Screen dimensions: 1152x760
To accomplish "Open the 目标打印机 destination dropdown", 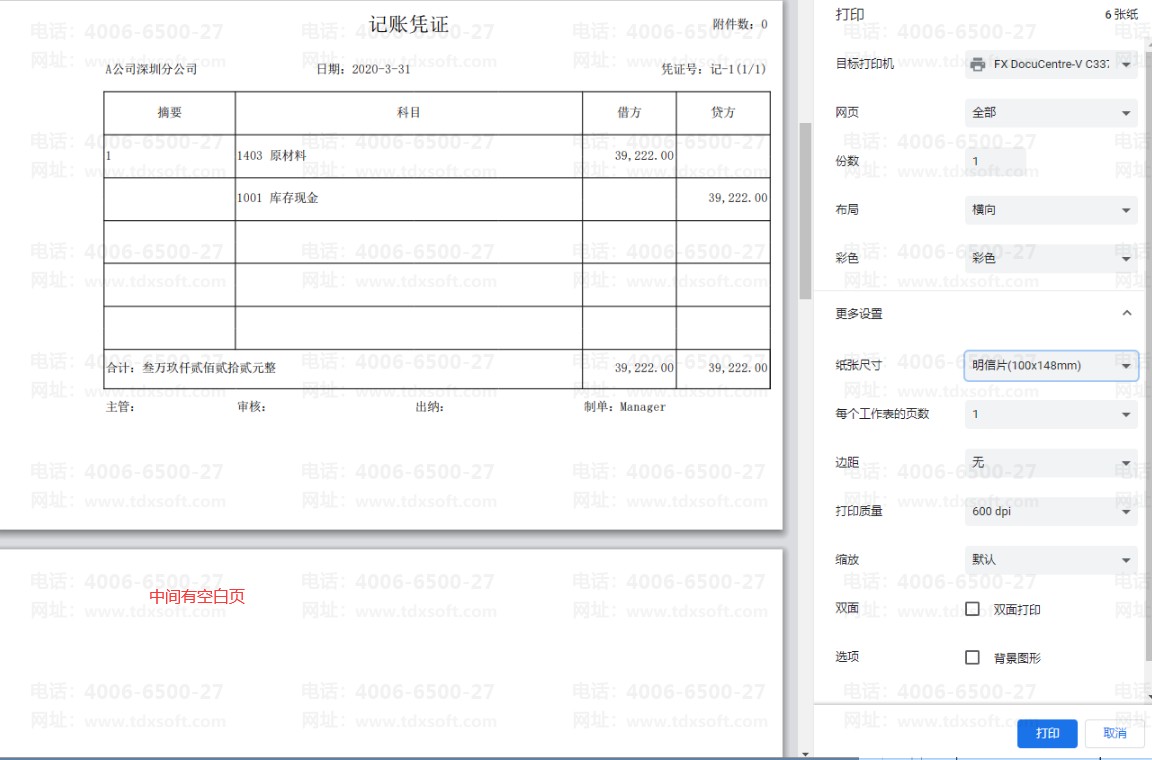I will tap(1050, 64).
